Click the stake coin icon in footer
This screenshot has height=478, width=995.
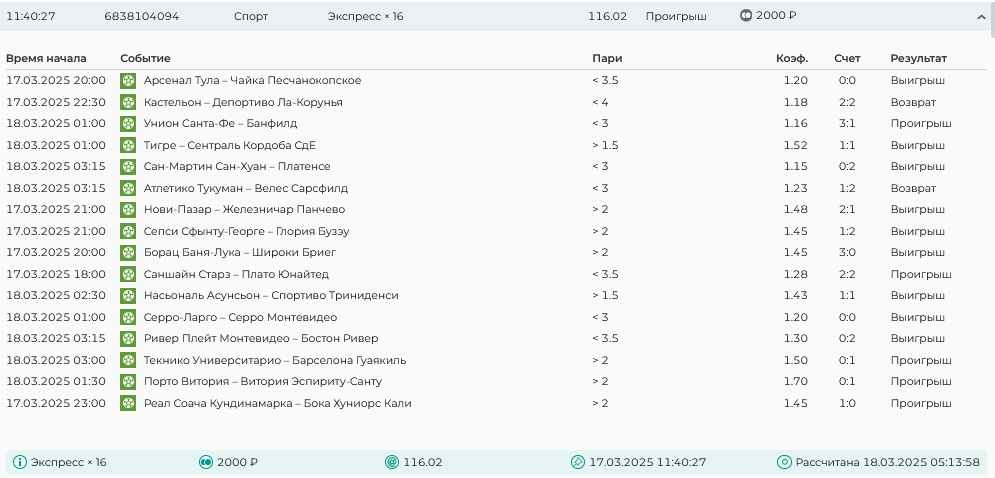click(206, 462)
